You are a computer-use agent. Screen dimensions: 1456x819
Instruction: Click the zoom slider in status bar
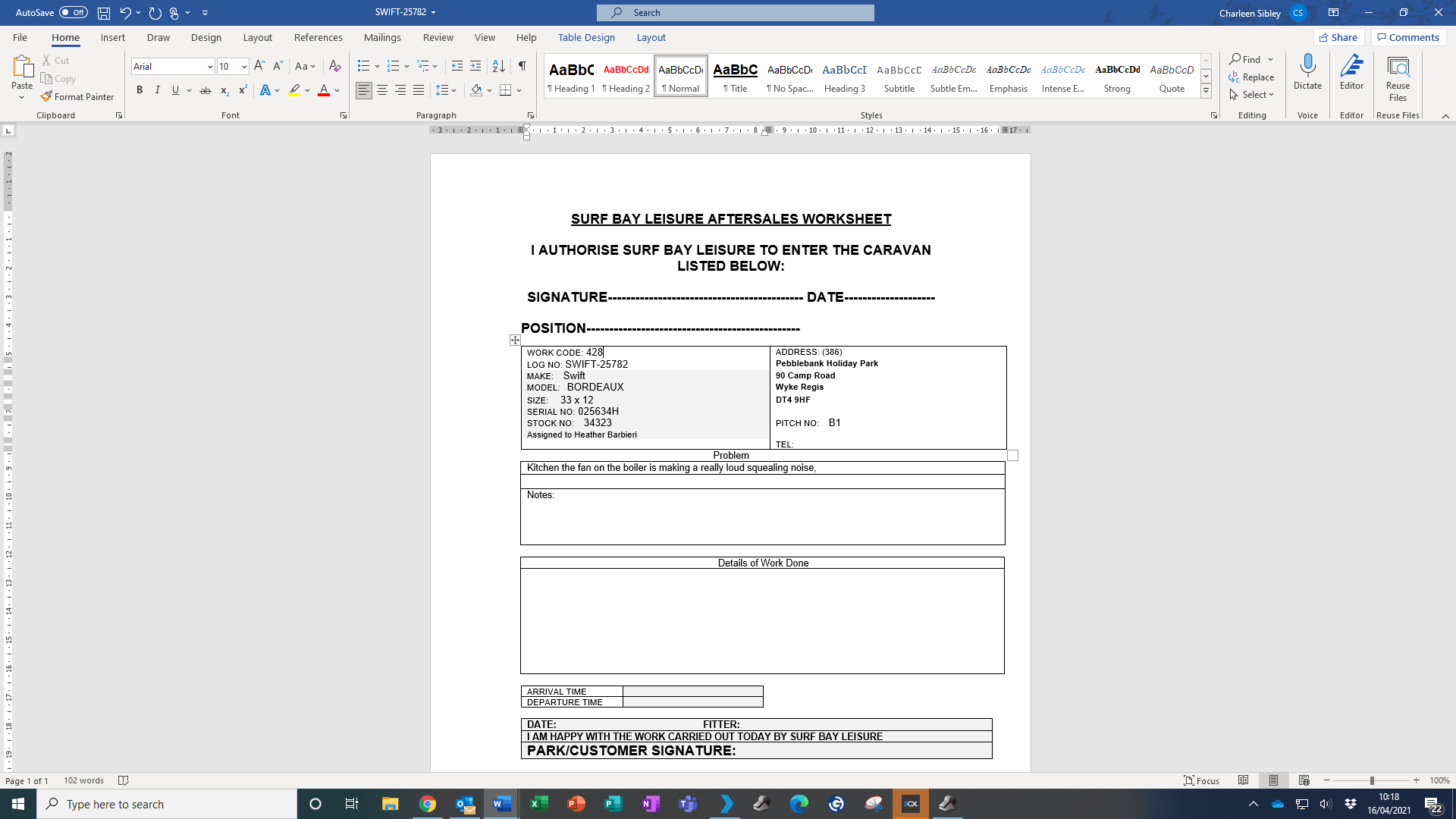pos(1371,780)
